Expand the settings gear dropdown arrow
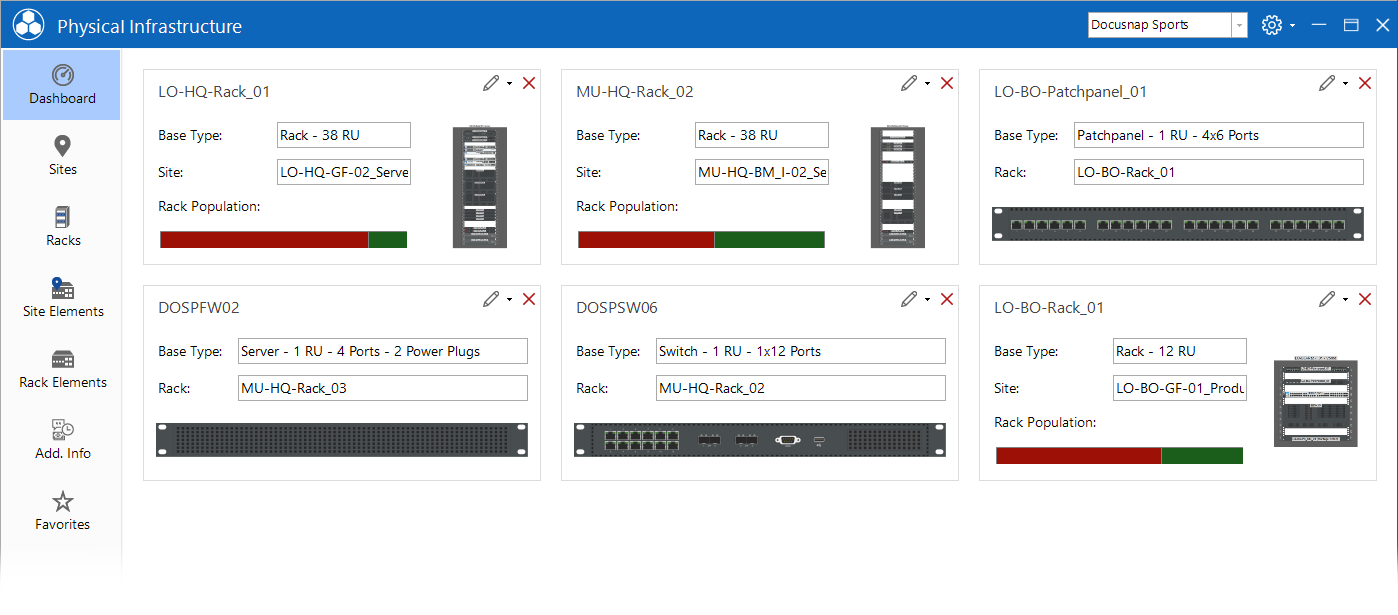This screenshot has height=615, width=1398. [x=1292, y=26]
